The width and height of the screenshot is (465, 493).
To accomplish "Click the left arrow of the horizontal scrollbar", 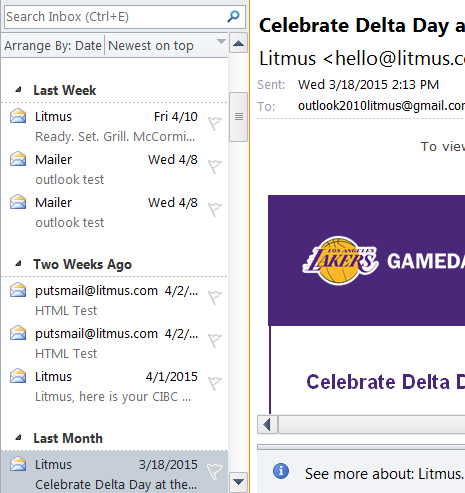I will [x=267, y=424].
